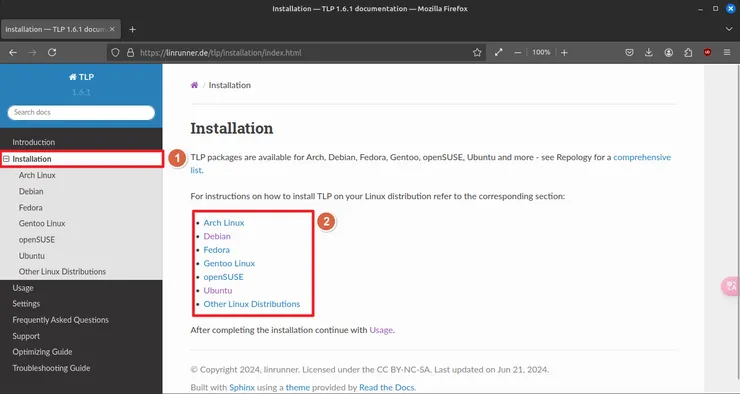Open the Firefox hamburger menu
740x394 pixels.
727,52
